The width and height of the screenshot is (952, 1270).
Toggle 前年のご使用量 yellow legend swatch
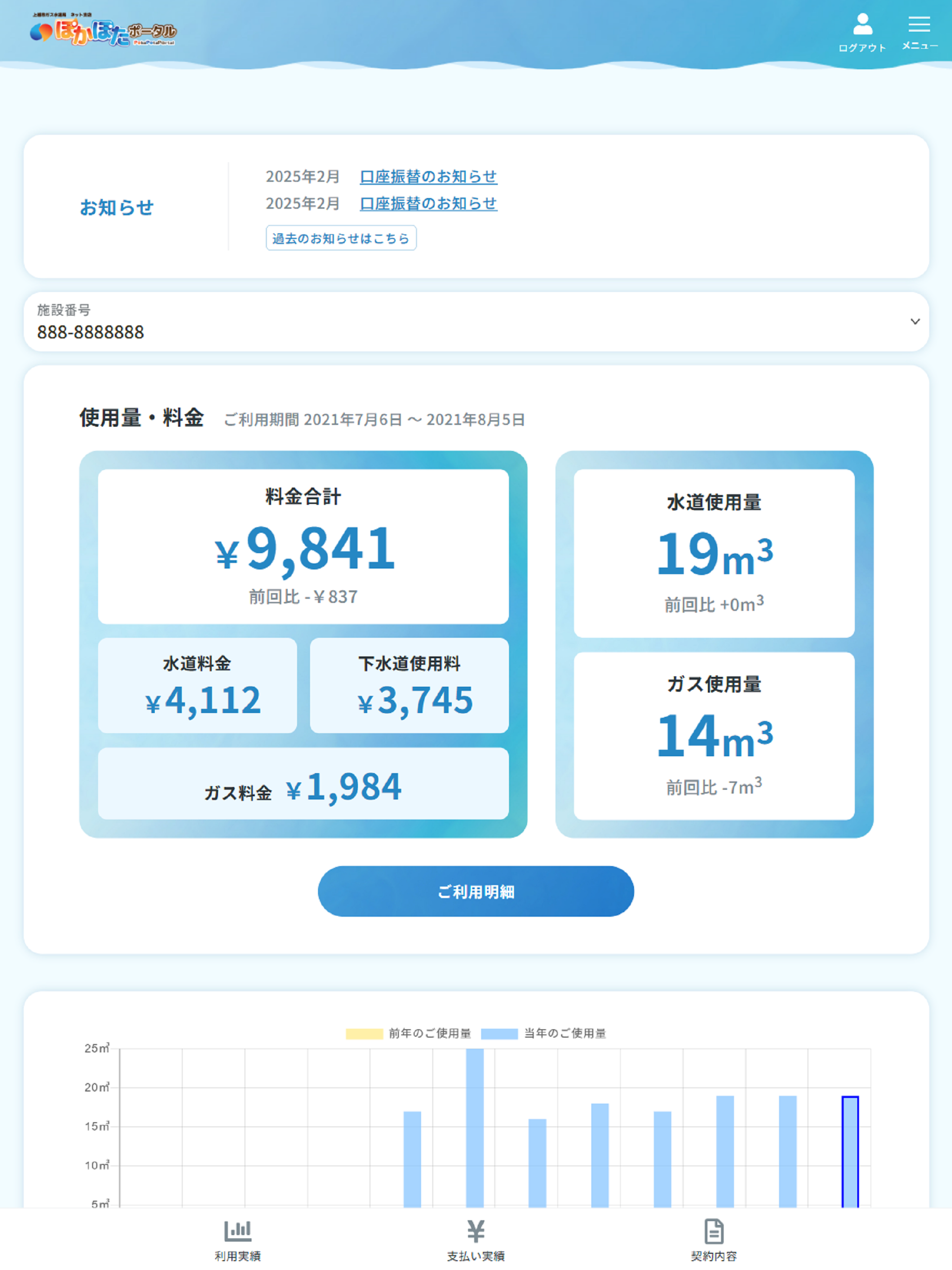[364, 1033]
